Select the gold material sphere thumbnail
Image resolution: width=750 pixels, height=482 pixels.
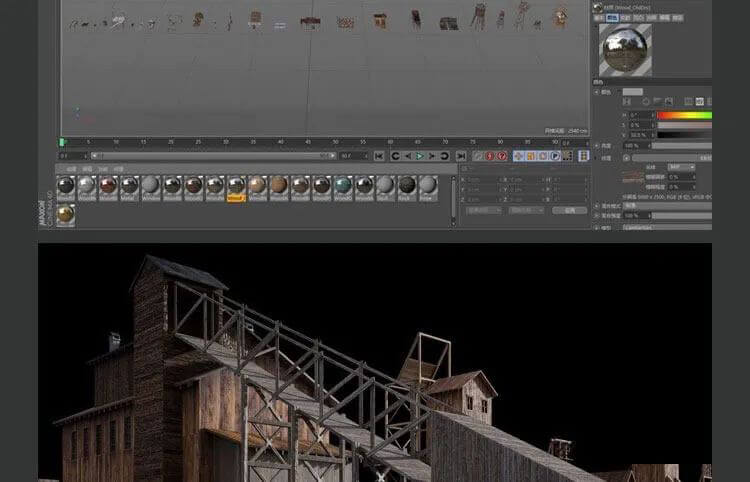point(66,213)
